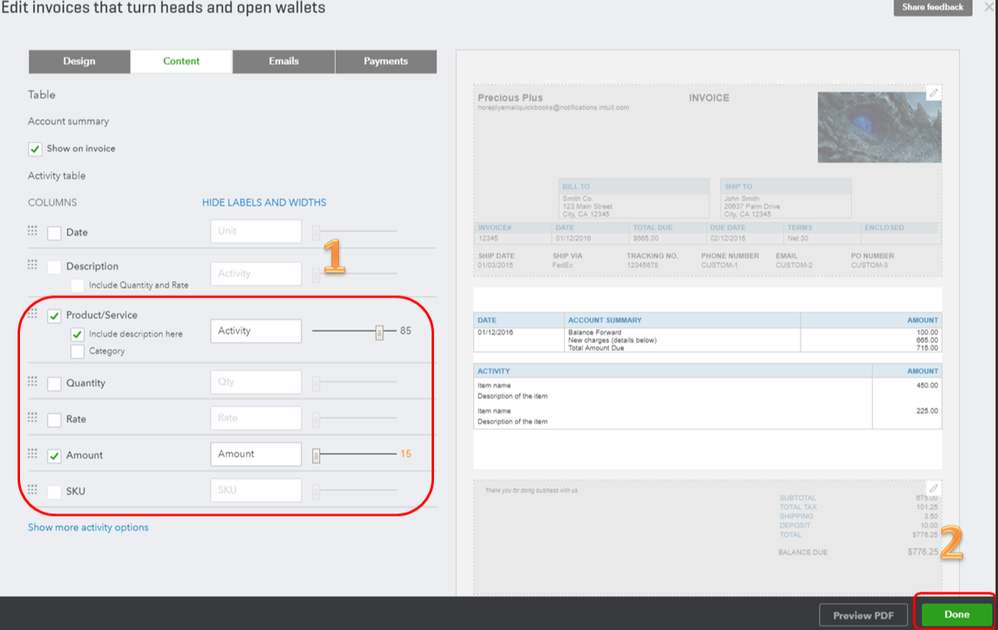Expand Show more activity options
The width and height of the screenshot is (998, 630).
[88, 527]
